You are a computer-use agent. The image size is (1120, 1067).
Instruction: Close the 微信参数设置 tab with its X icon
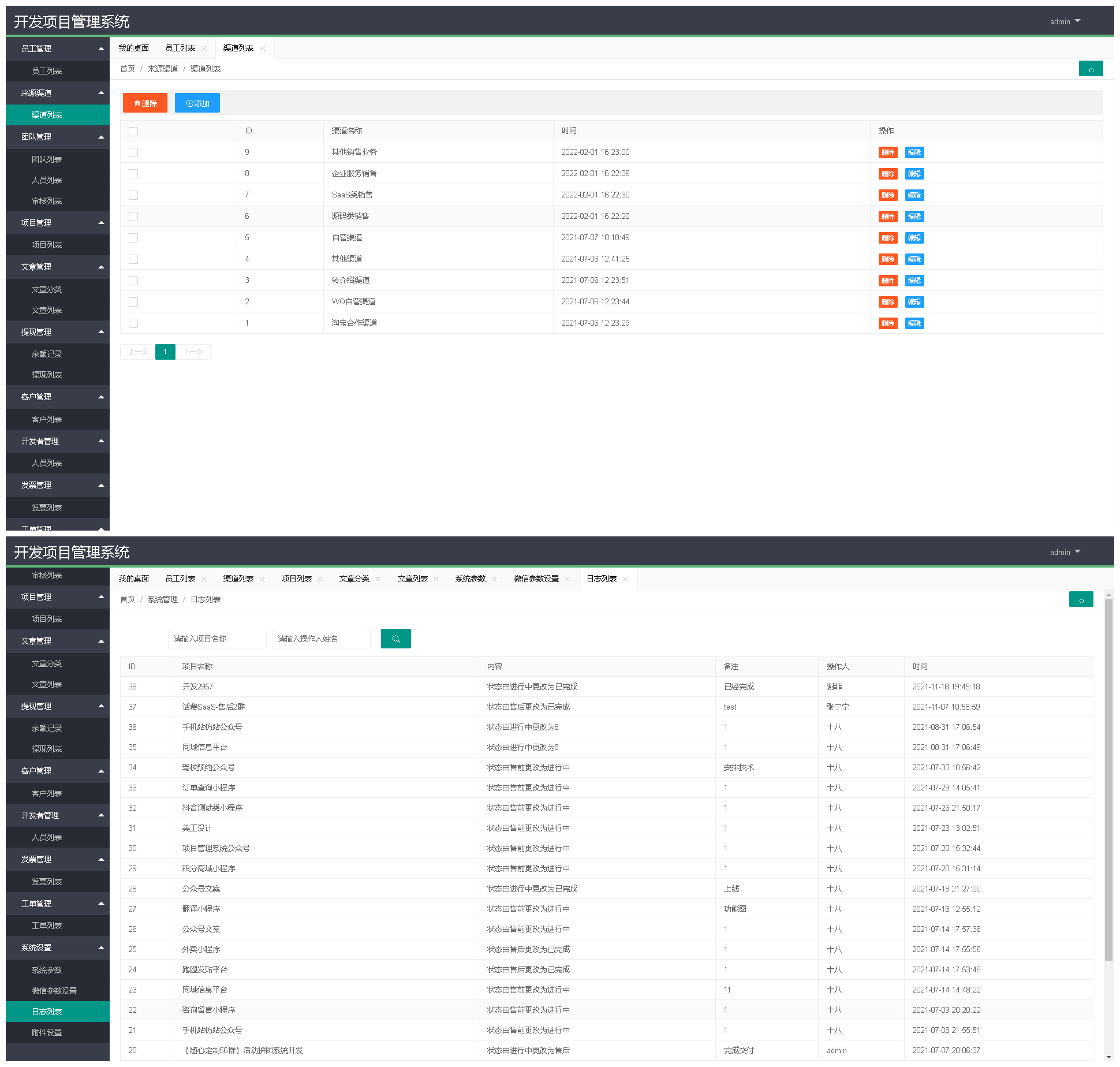pyautogui.click(x=568, y=579)
